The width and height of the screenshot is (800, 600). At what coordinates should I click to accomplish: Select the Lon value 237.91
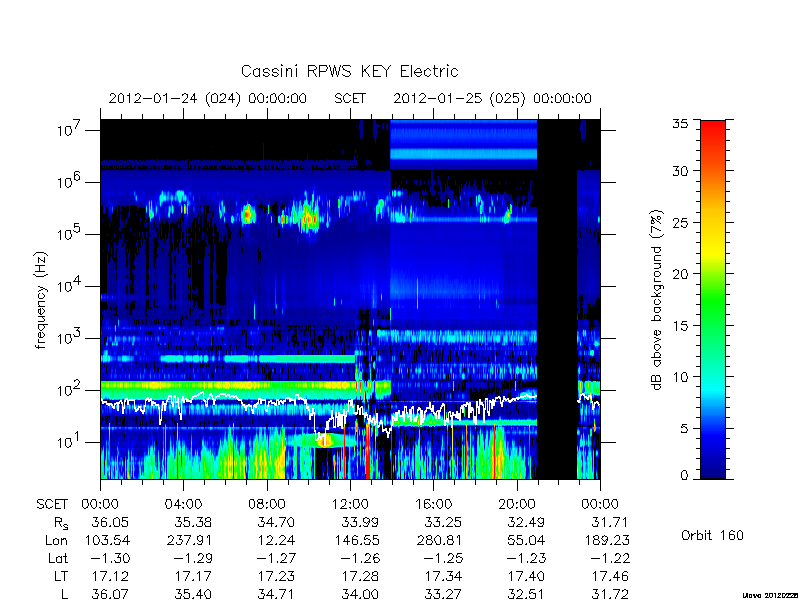pyautogui.click(x=190, y=540)
